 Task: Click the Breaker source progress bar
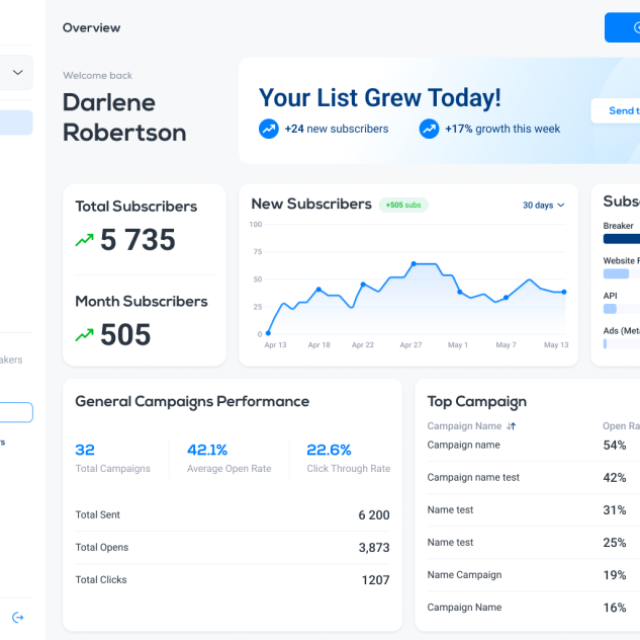pyautogui.click(x=621, y=239)
